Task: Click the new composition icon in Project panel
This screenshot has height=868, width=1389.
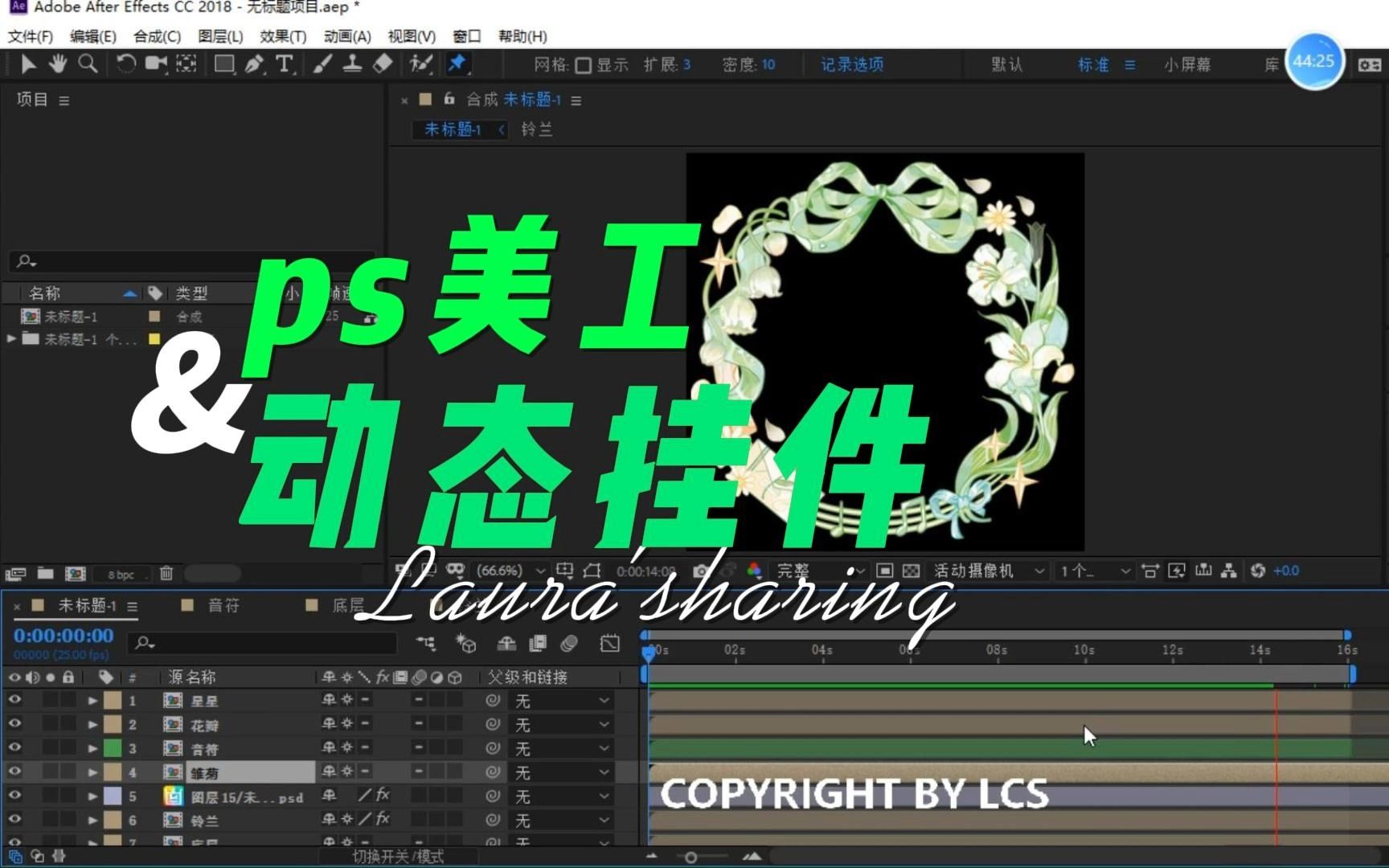Action: [76, 573]
